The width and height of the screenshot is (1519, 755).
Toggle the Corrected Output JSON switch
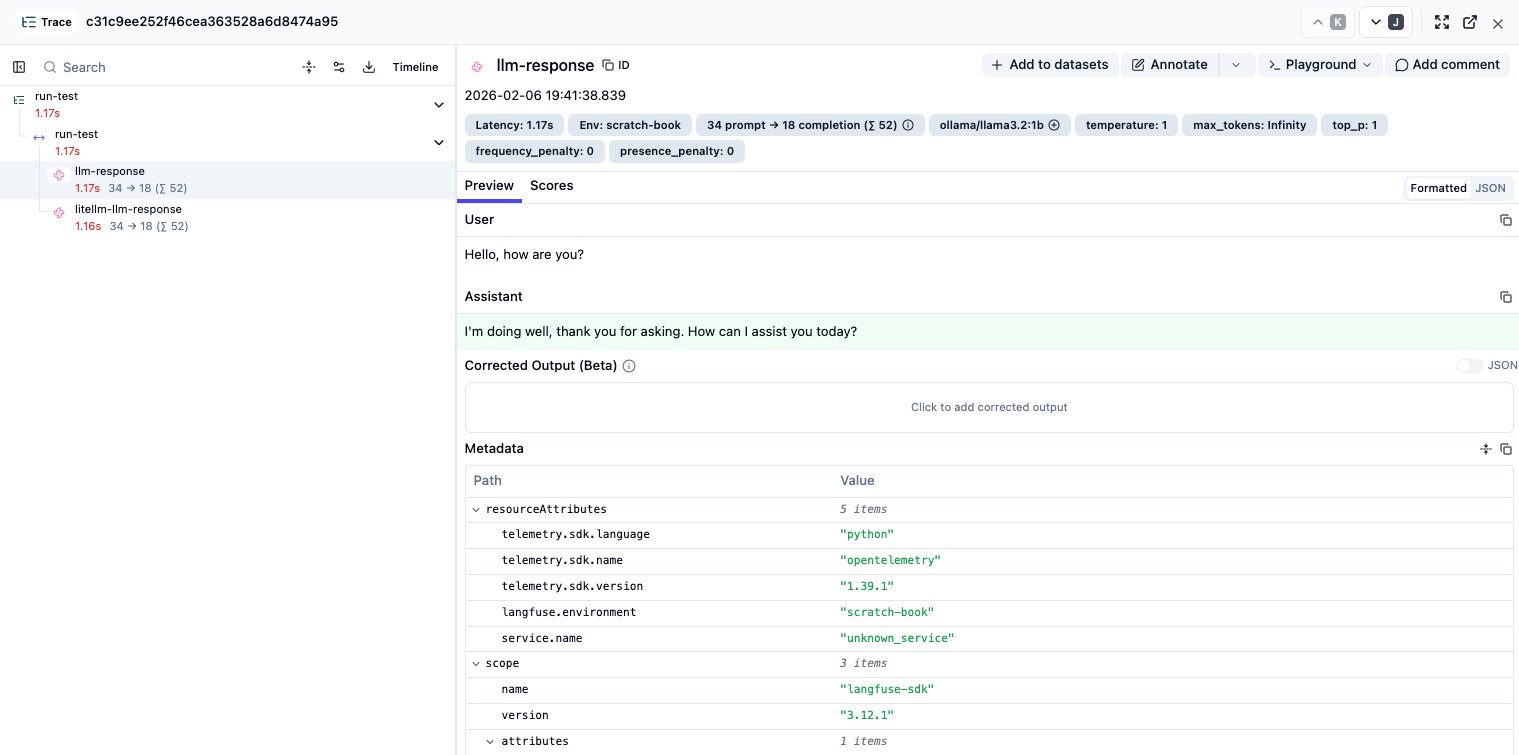[x=1469, y=366]
